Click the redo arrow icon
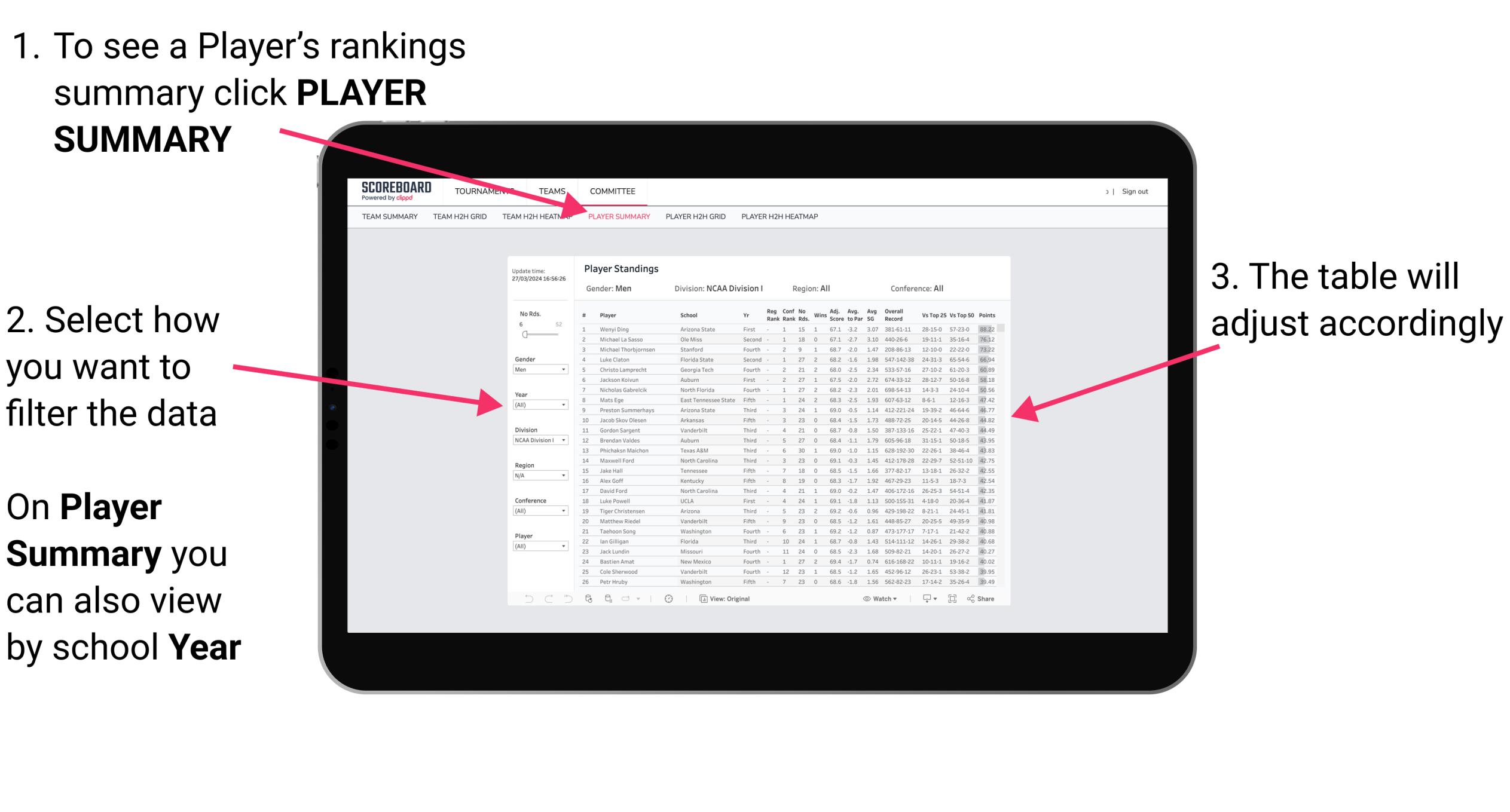 point(545,599)
